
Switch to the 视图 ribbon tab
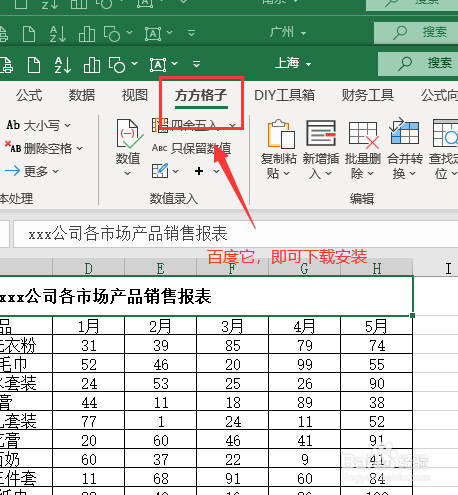click(134, 95)
